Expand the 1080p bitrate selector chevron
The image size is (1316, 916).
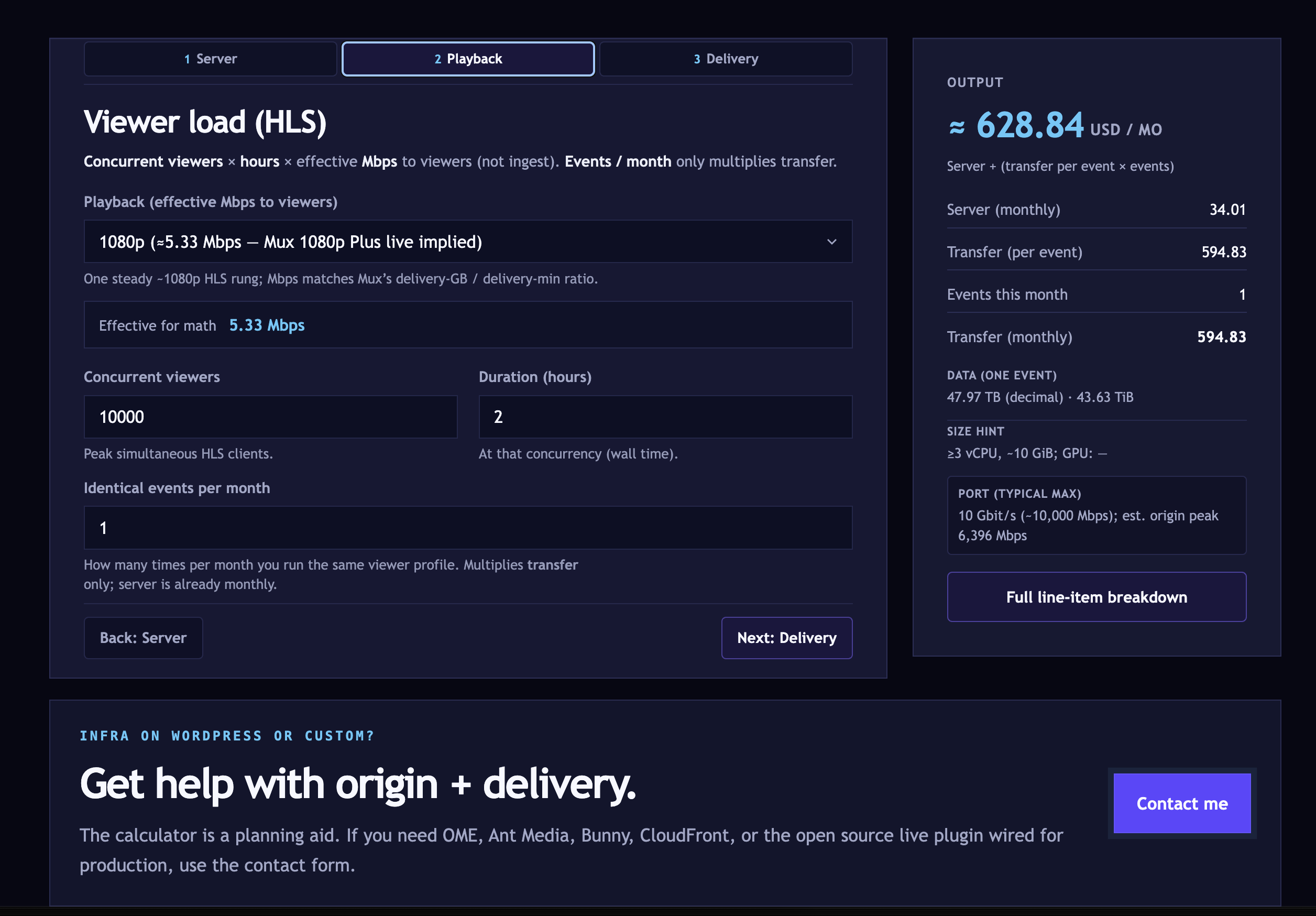pos(832,242)
